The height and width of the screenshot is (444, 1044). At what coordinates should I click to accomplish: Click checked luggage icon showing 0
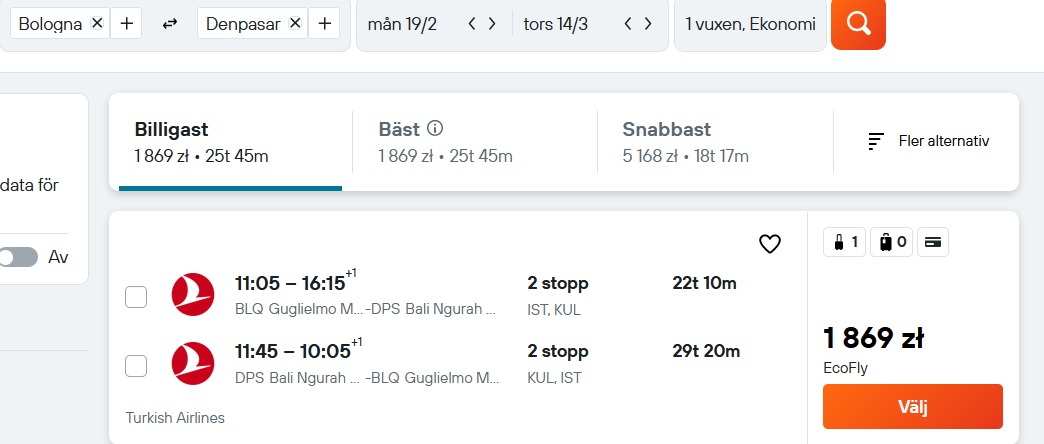[x=892, y=242]
